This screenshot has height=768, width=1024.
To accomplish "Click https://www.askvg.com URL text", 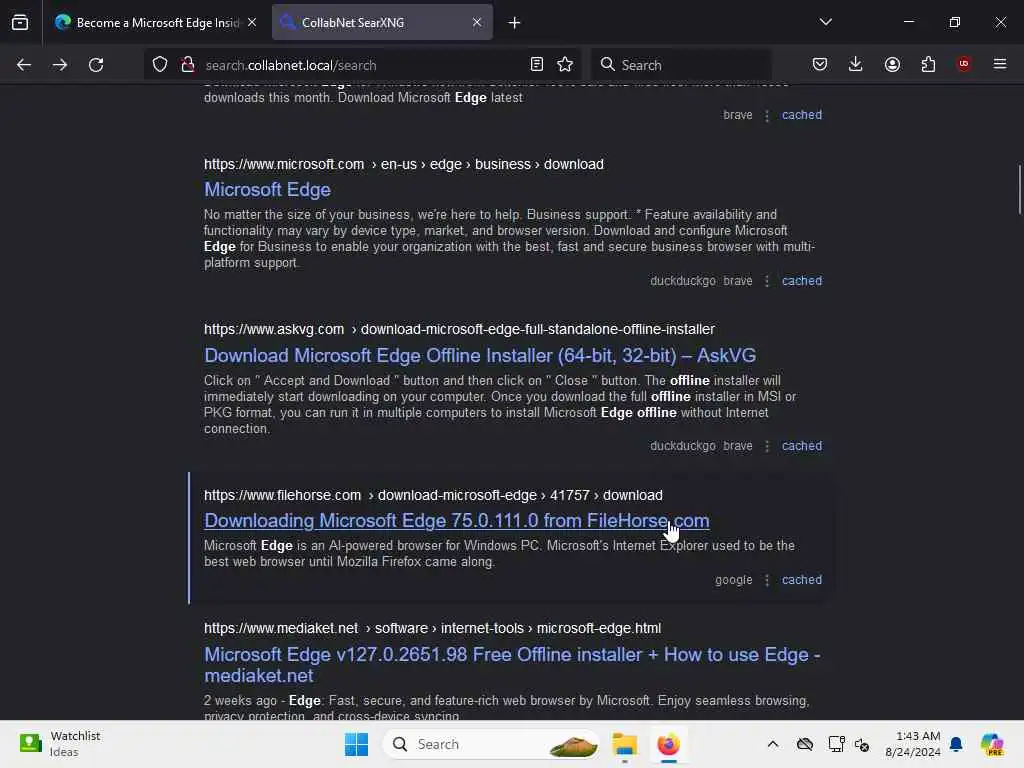I will tap(274, 329).
